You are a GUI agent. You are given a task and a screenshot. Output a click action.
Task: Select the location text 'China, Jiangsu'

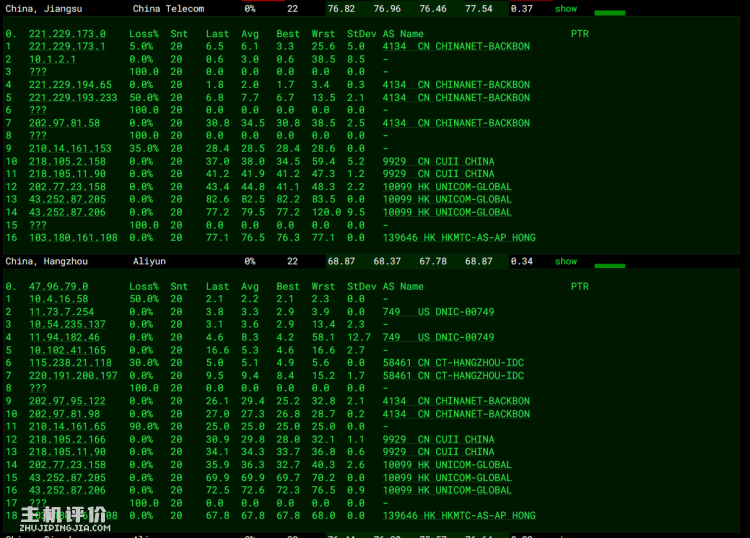coord(44,9)
